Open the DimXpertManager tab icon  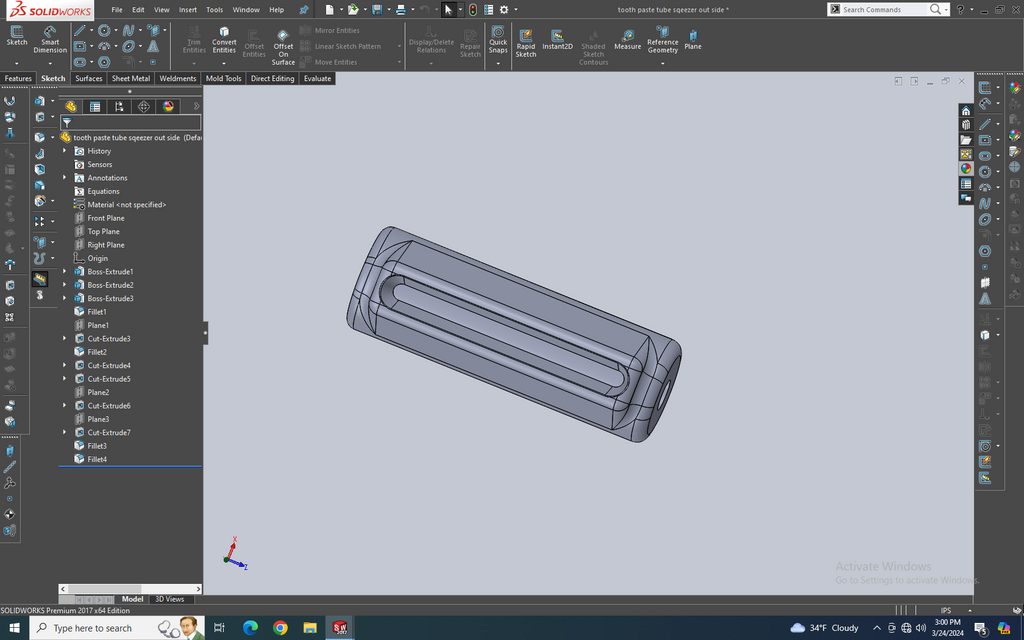144,106
